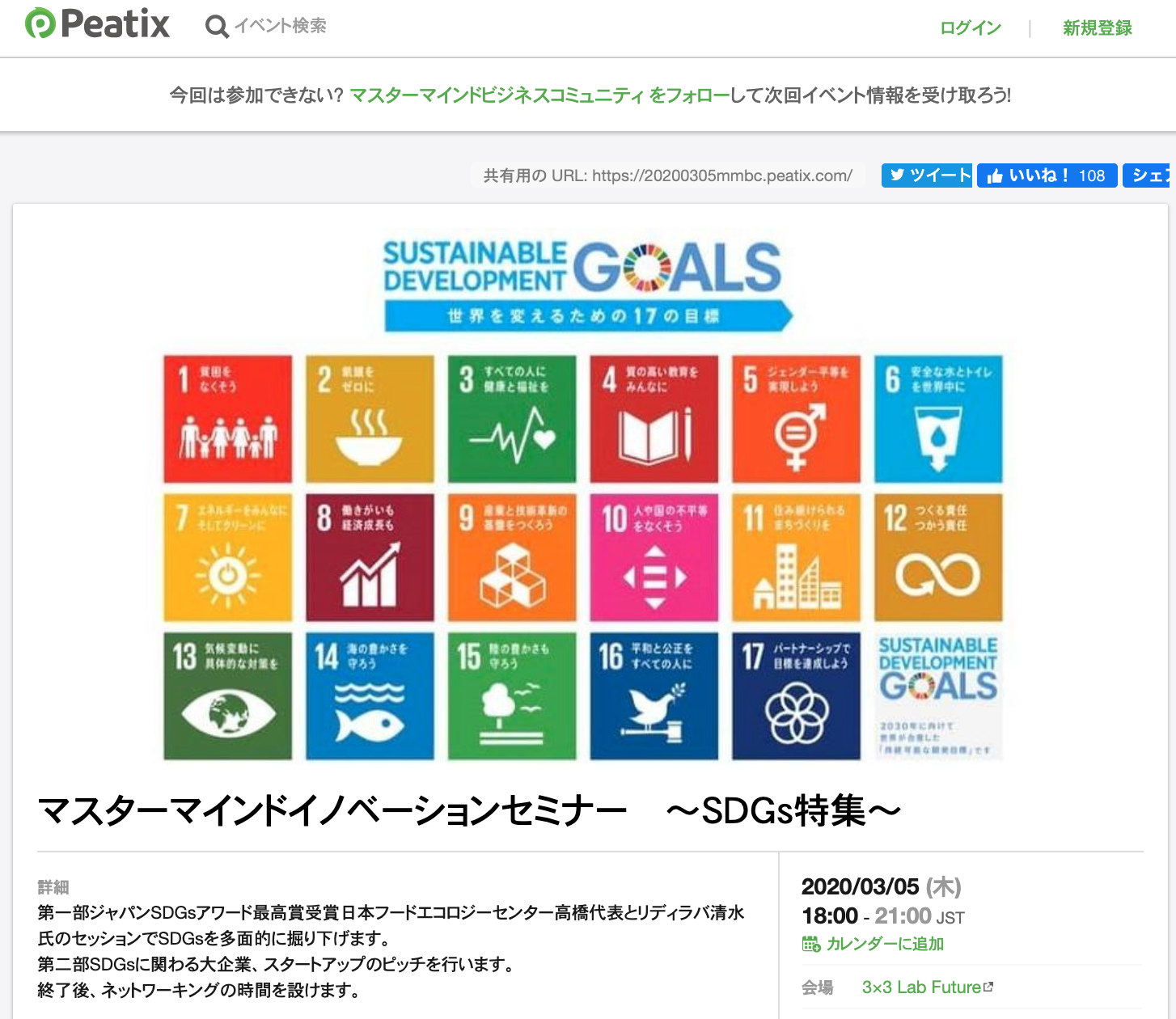Image resolution: width=1176 pixels, height=1019 pixels.
Task: Open the SDGs event banner image
Action: pos(590,495)
